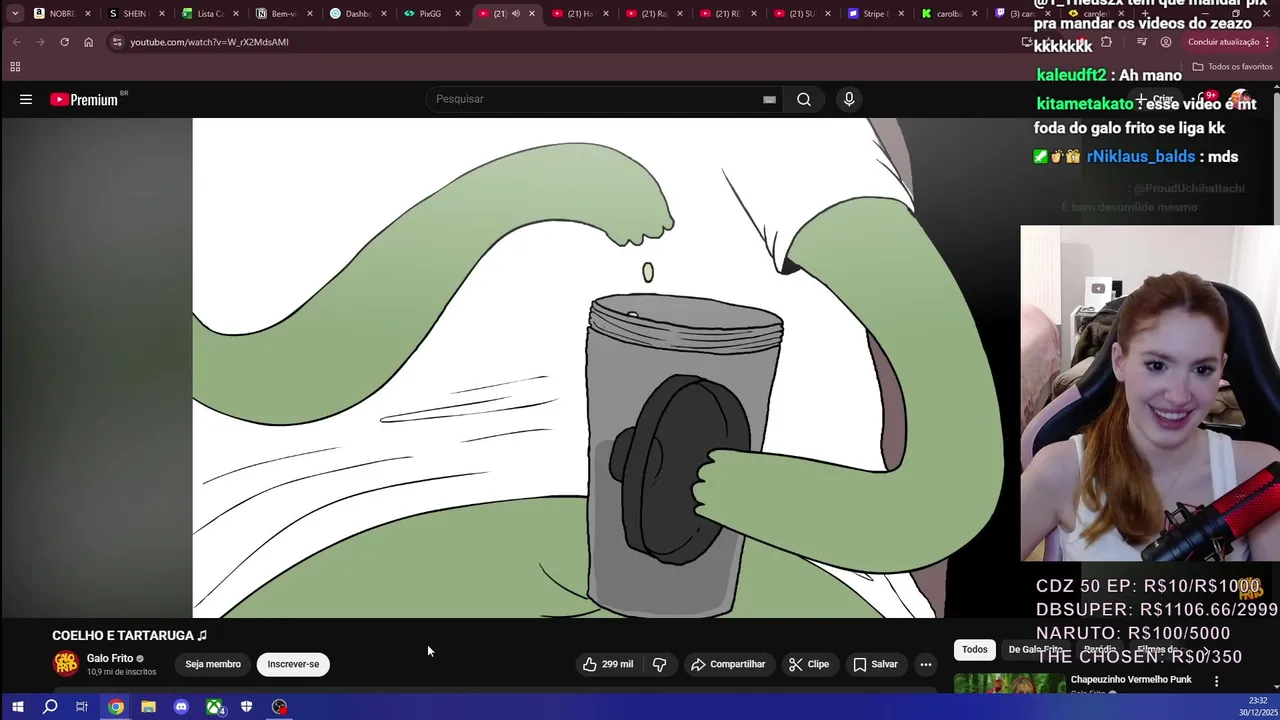Image resolution: width=1280 pixels, height=720 pixels.
Task: Switch to the PixGG browser tab
Action: (432, 14)
